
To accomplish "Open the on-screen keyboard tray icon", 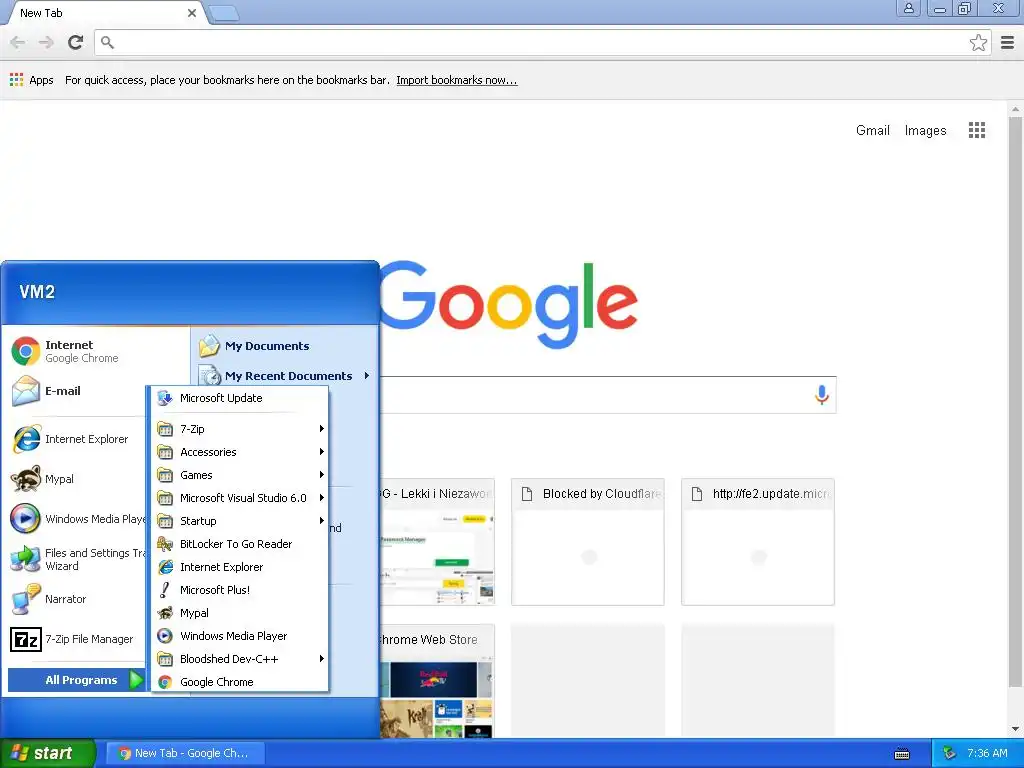I will click(902, 754).
